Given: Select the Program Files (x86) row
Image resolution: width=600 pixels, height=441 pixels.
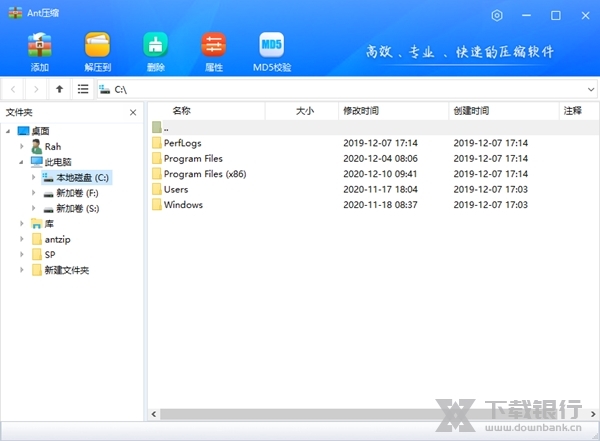Looking at the screenshot, I should click(373, 174).
